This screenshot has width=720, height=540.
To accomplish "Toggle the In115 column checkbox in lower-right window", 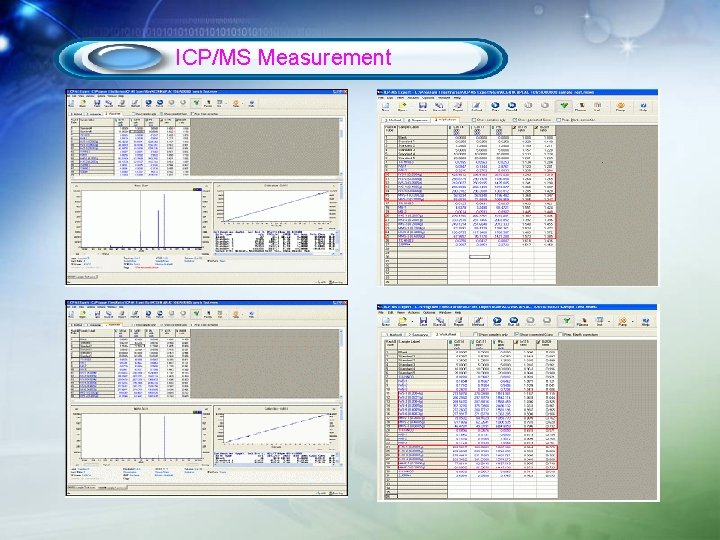I will tap(516, 342).
